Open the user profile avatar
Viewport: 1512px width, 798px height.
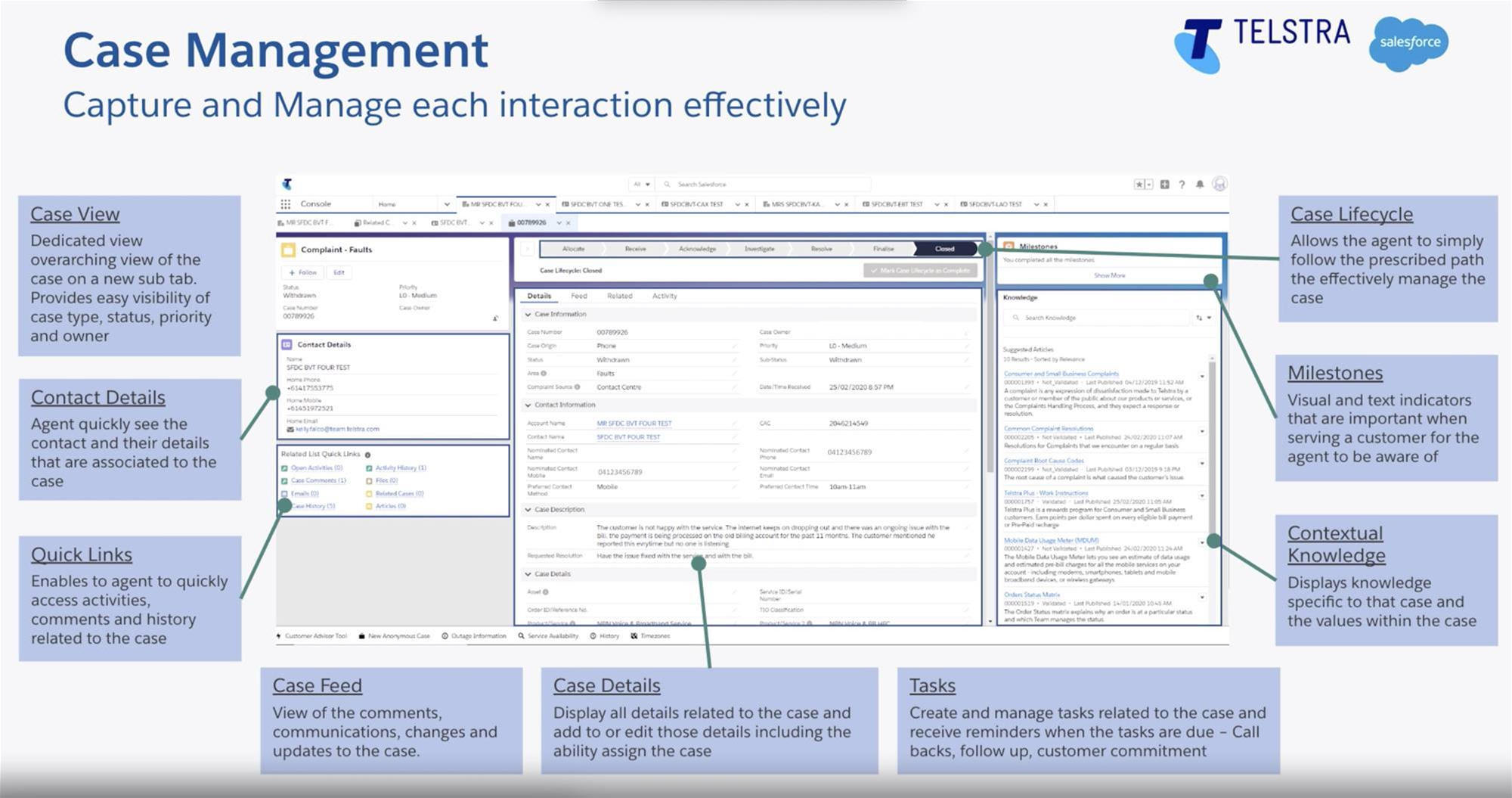pos(1219,184)
